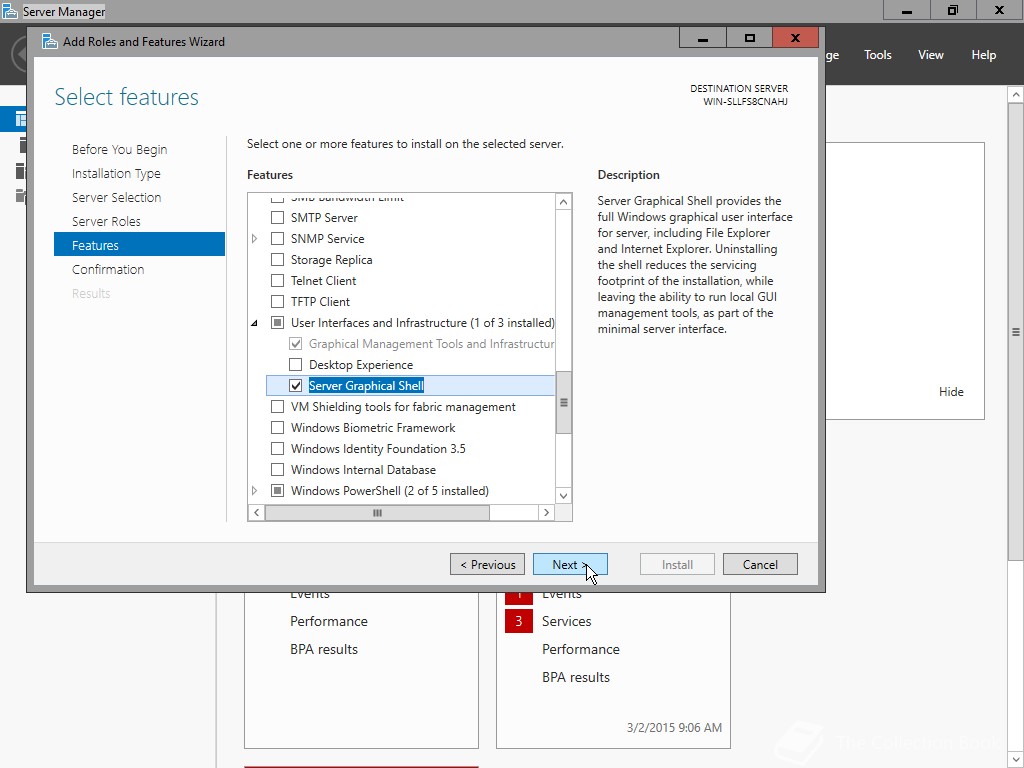This screenshot has width=1024, height=768.
Task: Check the Desktop Experience checkbox
Action: coord(296,364)
